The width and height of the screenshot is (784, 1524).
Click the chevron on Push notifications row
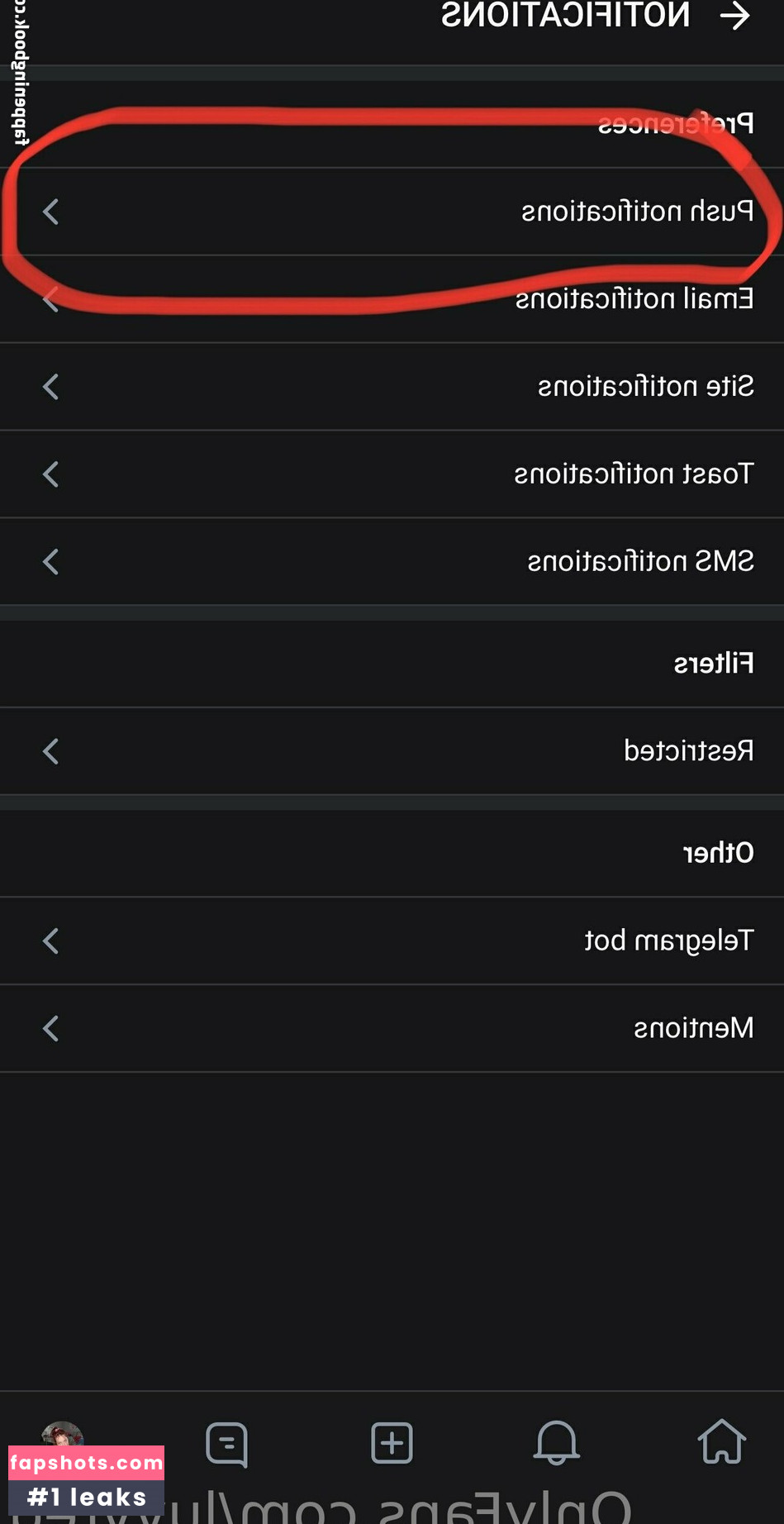click(x=51, y=212)
